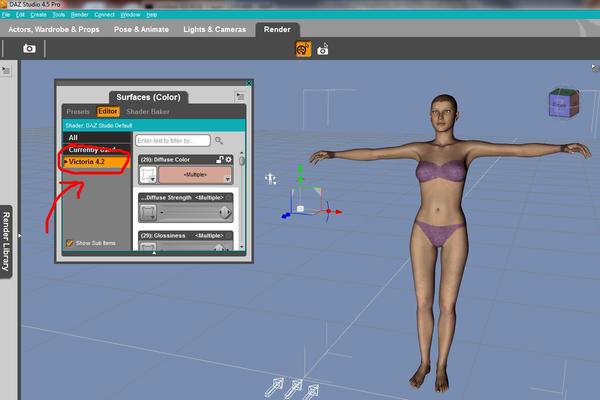Activate the camera-with-cursor spot render tool
This screenshot has height=400, width=600.
[x=323, y=49]
